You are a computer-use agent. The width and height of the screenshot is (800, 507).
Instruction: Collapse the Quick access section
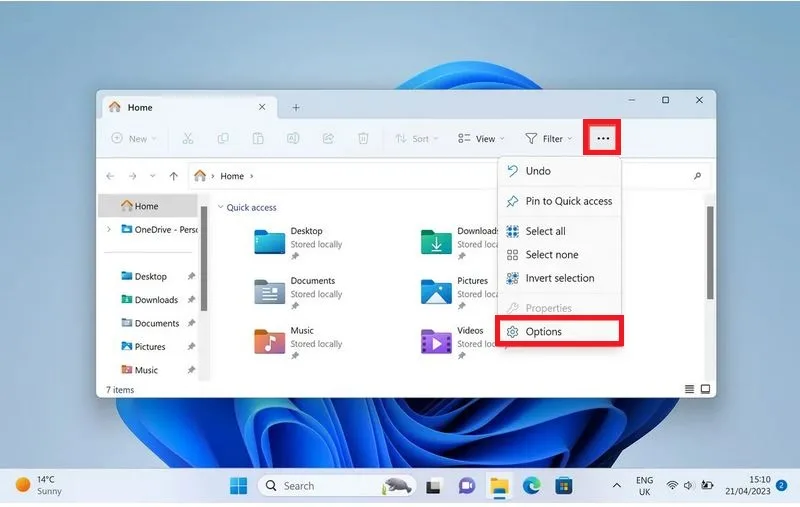click(x=220, y=207)
